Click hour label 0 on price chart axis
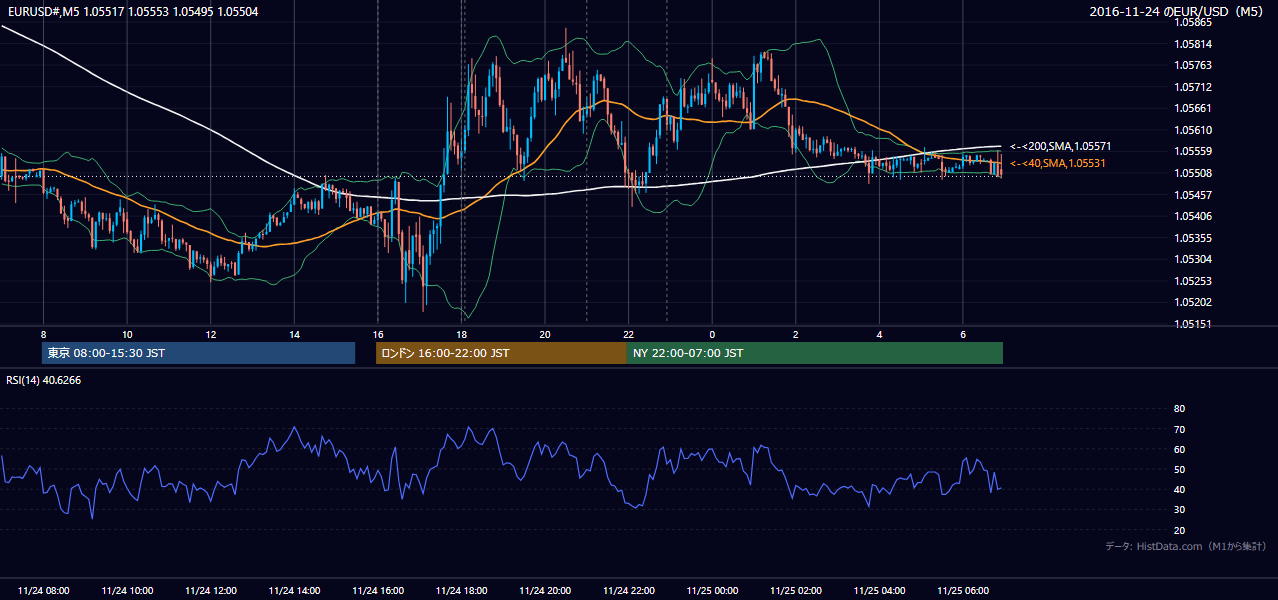The image size is (1278, 600). coord(712,334)
